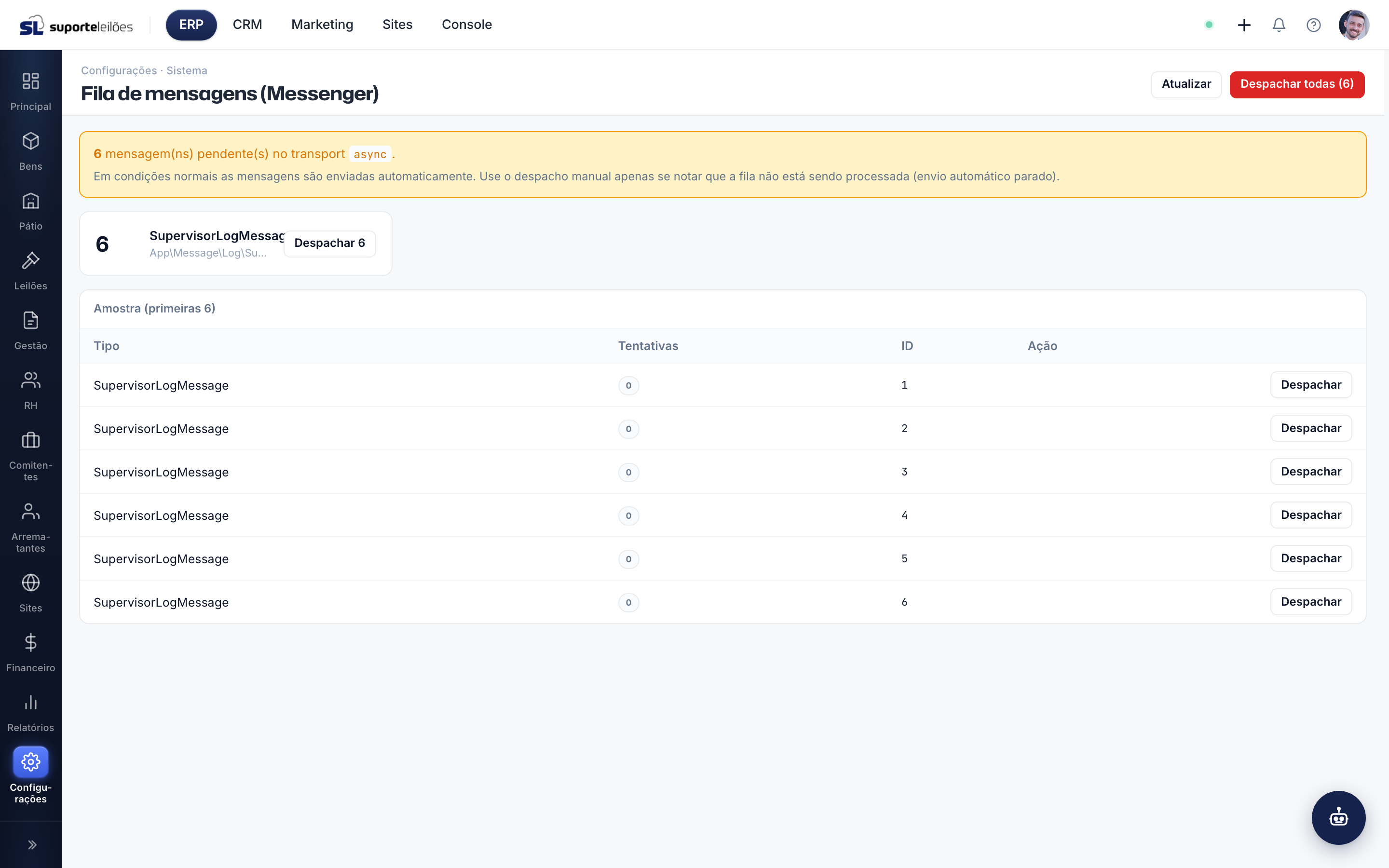
Task: Switch to the Marketing module tab
Action: point(322,25)
